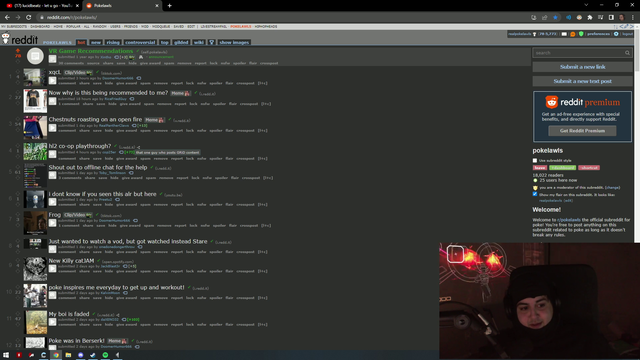Click expando box on Frog post
640x360 pixels.
coord(53,223)
